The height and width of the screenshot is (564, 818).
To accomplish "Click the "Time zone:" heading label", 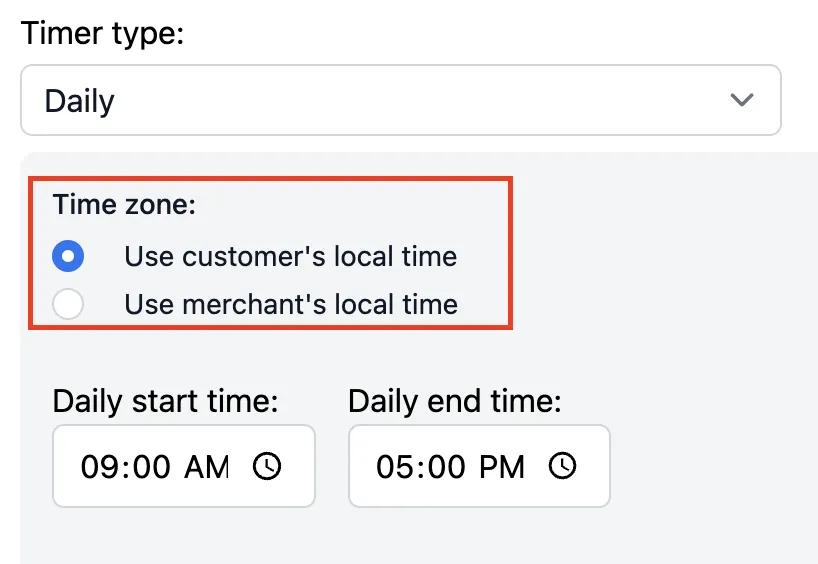I will (x=124, y=204).
